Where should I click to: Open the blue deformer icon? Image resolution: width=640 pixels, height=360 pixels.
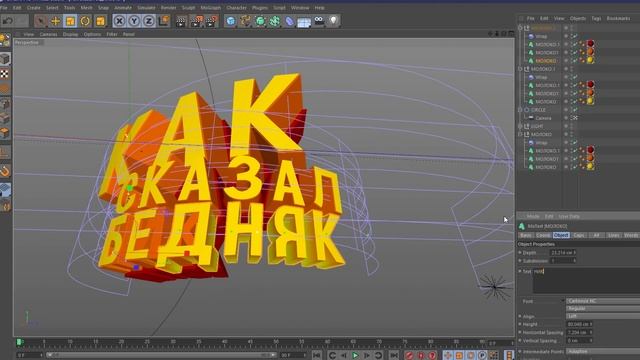[289, 21]
